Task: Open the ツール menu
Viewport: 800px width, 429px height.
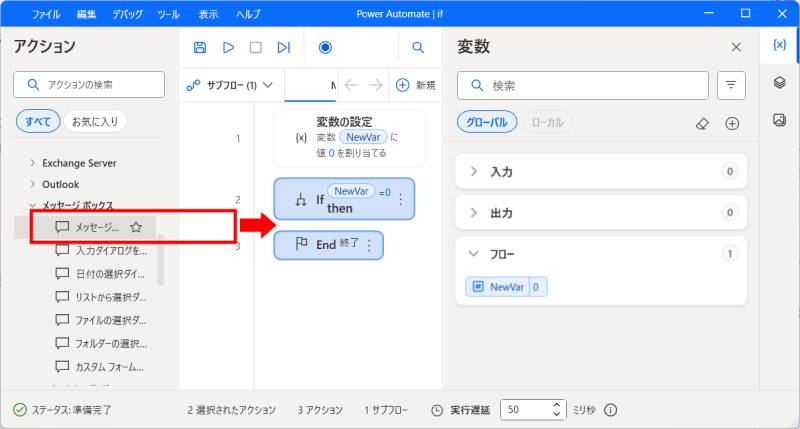Action: click(168, 15)
